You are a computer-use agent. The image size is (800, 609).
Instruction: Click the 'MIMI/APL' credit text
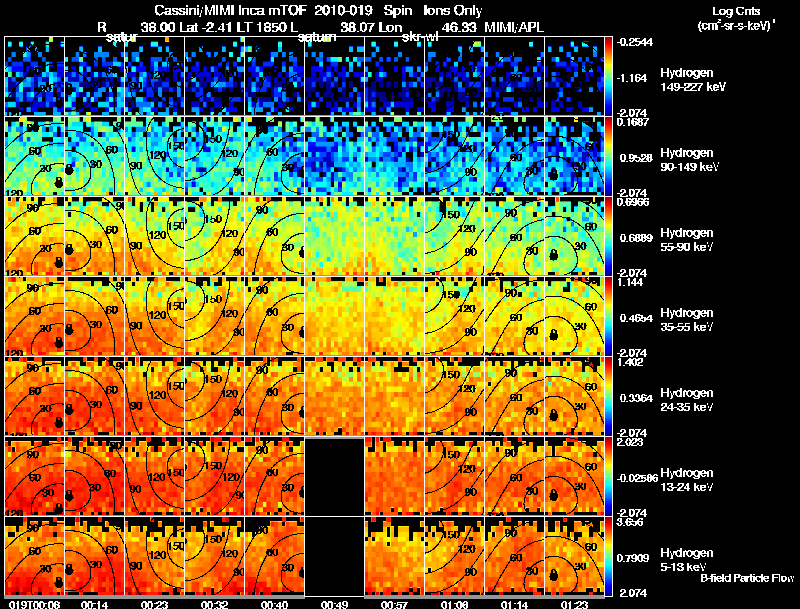pyautogui.click(x=514, y=27)
